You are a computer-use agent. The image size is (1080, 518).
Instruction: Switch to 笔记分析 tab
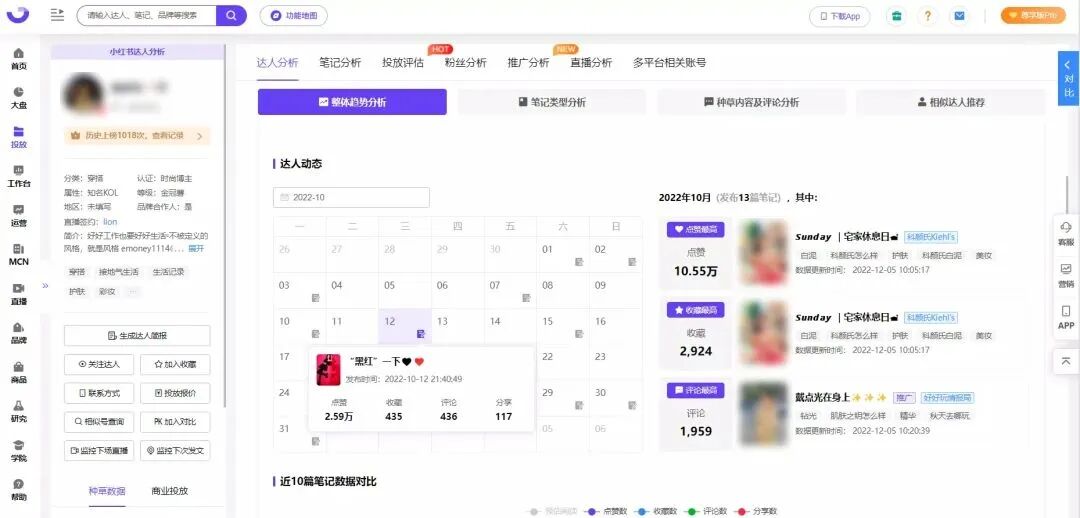[x=340, y=63]
